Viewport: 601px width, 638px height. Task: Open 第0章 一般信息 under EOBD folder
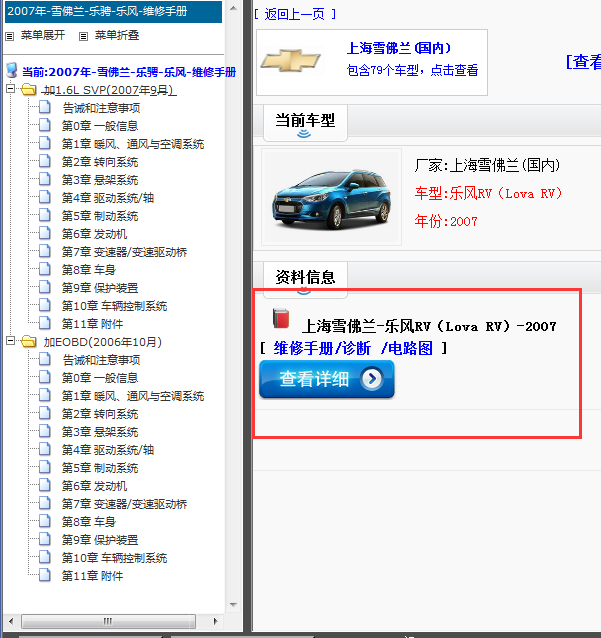point(100,378)
